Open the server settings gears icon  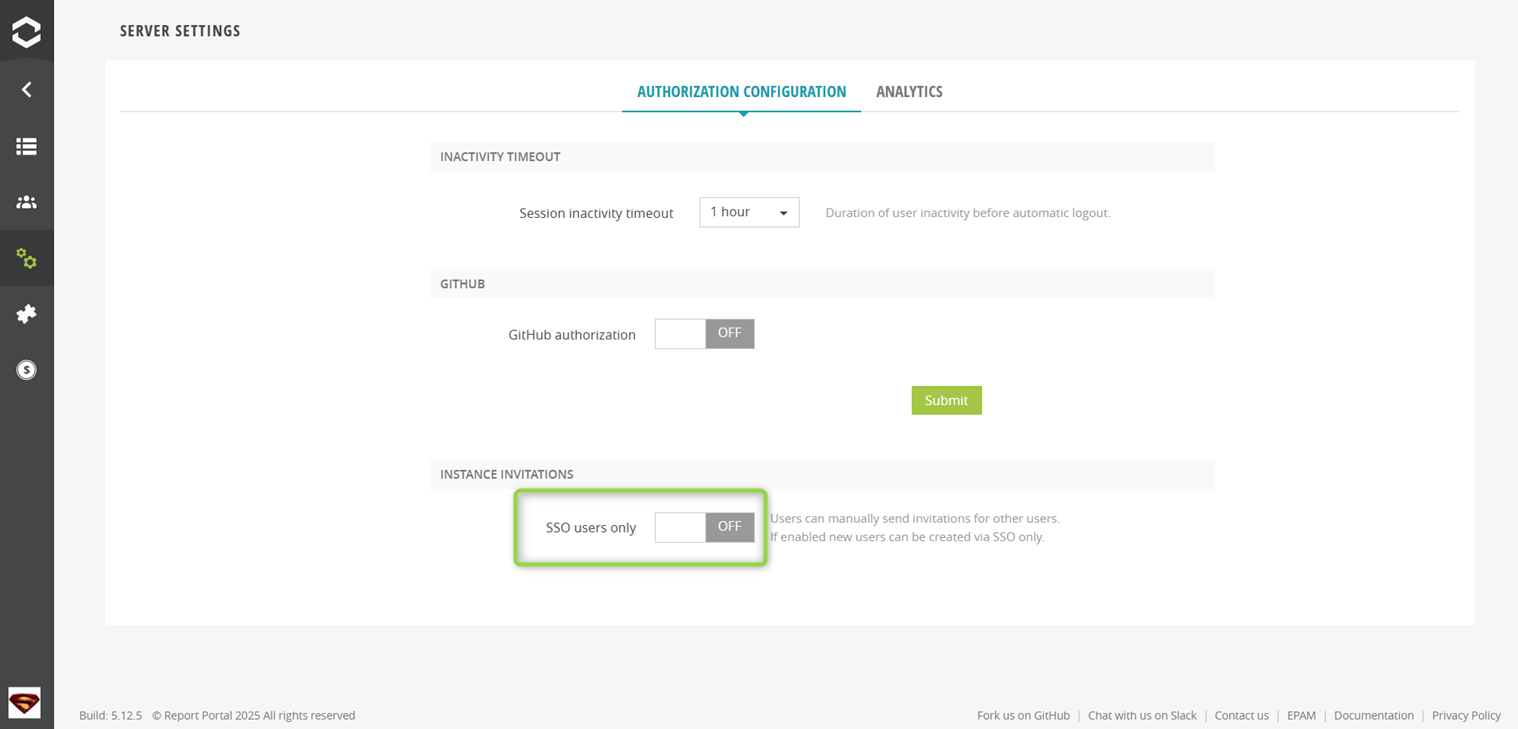(x=27, y=259)
